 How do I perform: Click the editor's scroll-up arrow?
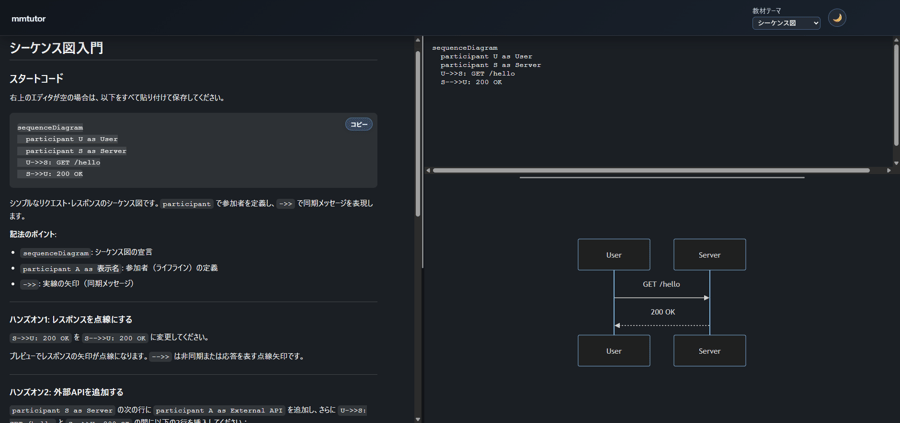click(x=895, y=41)
